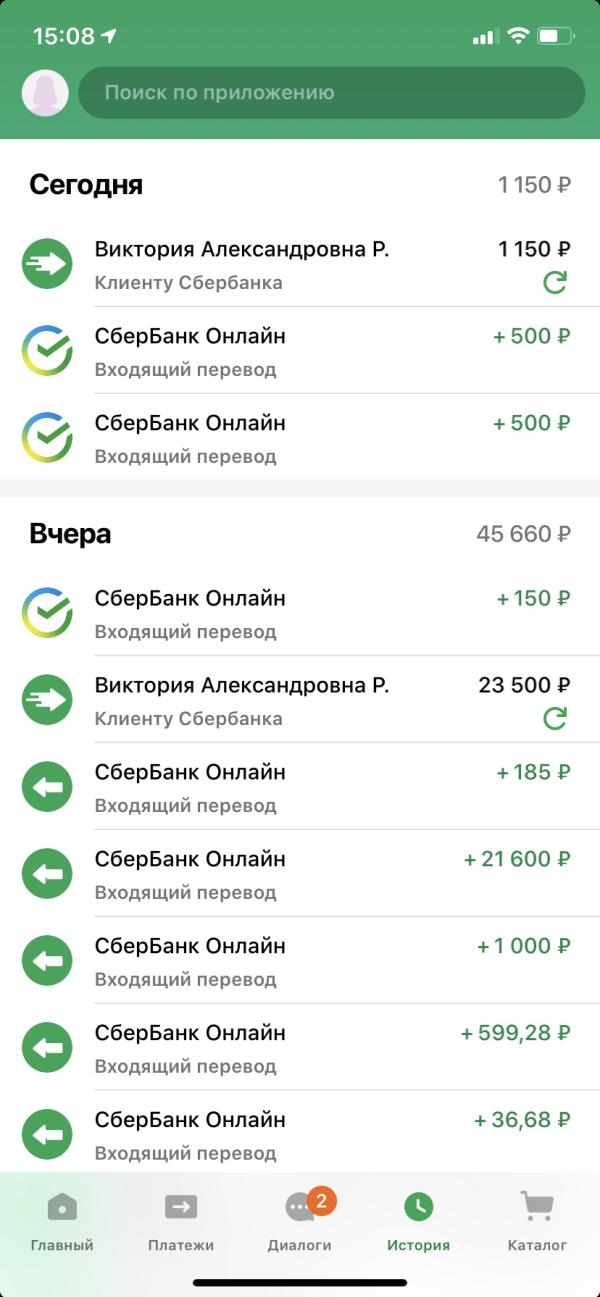Tap outgoing arrow icon for 23 500 ₽ transfer

pos(47,700)
